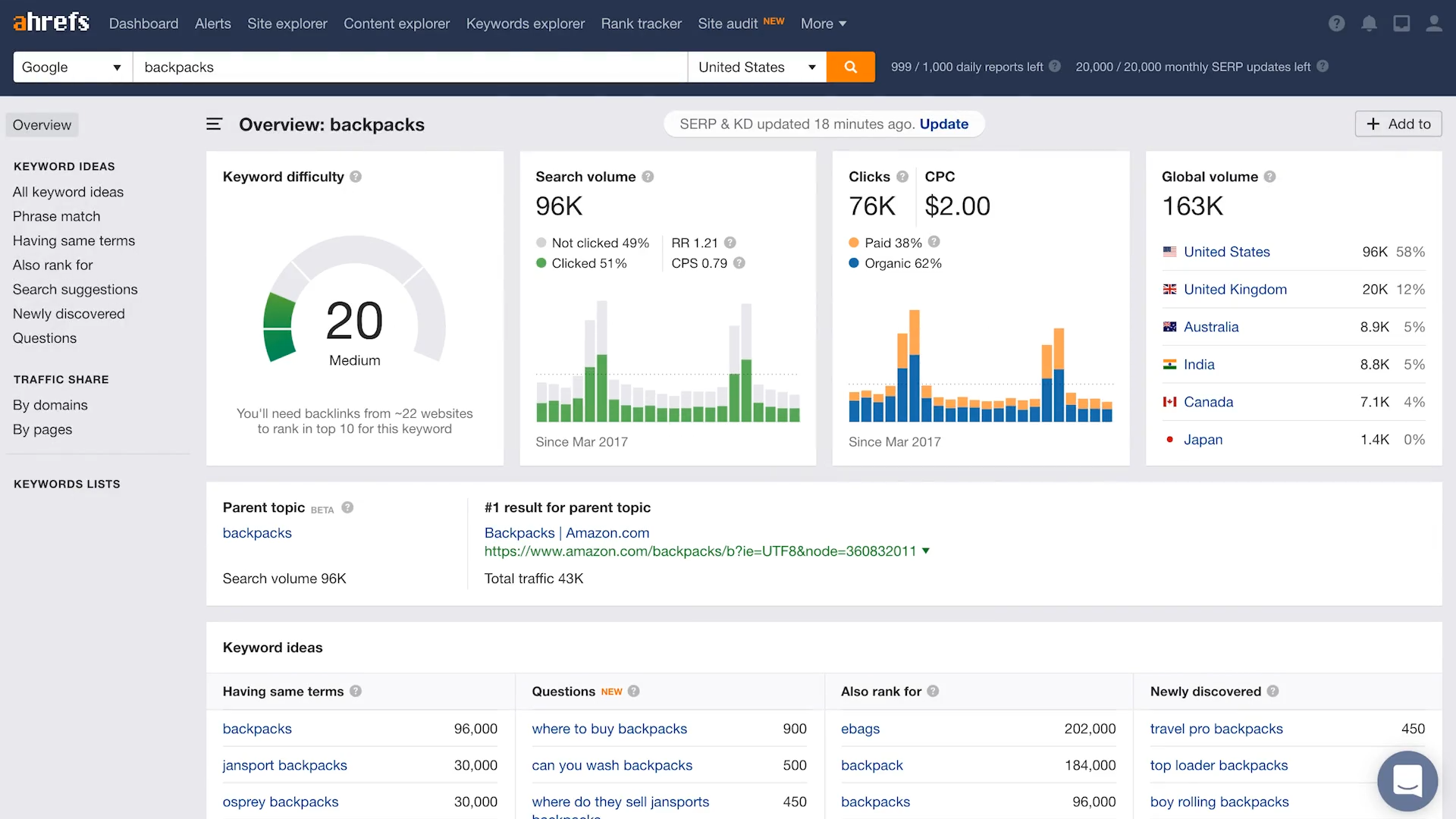Open the Google search engine dropdown
Screen dimensions: 1456x819
tap(72, 67)
